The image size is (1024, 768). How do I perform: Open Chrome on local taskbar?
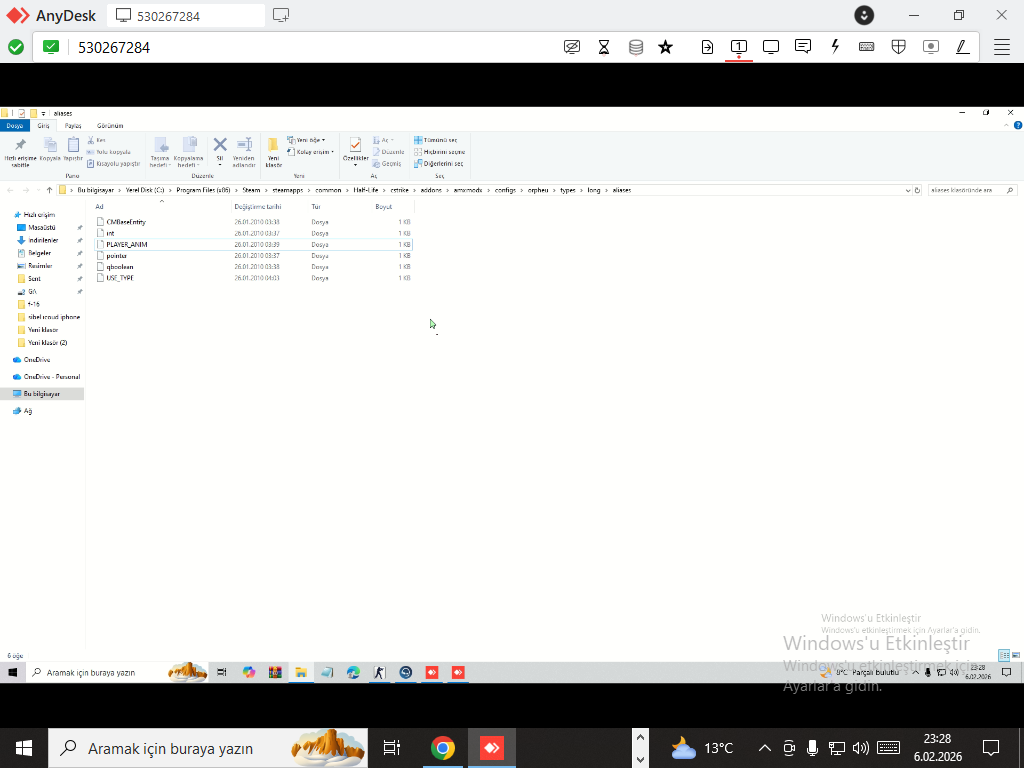click(442, 748)
